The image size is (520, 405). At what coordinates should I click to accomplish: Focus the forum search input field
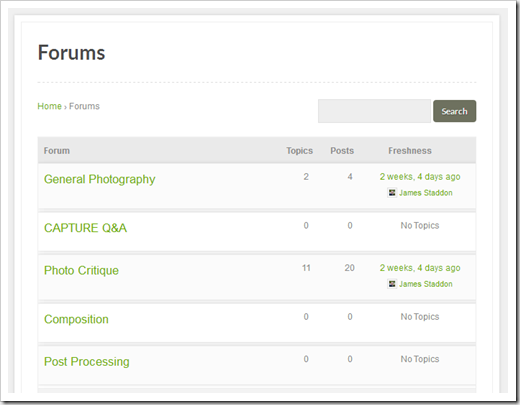(x=374, y=111)
